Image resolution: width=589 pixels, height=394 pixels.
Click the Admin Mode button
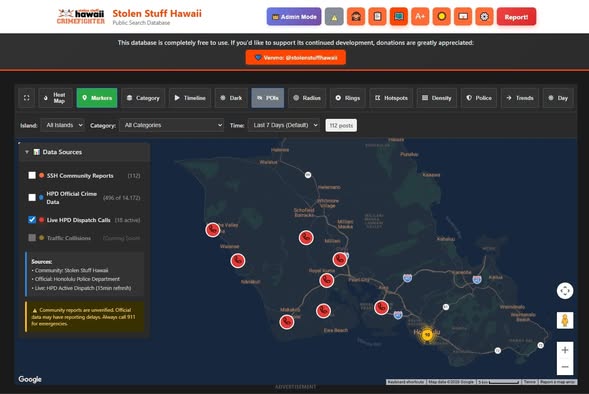pos(294,17)
